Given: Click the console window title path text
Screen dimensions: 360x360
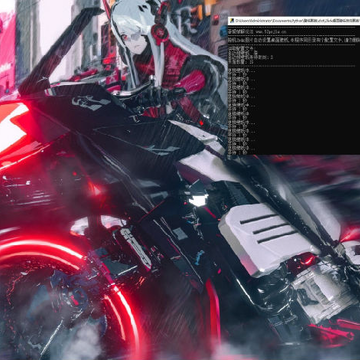Looking at the screenshot, I should pos(297,21).
